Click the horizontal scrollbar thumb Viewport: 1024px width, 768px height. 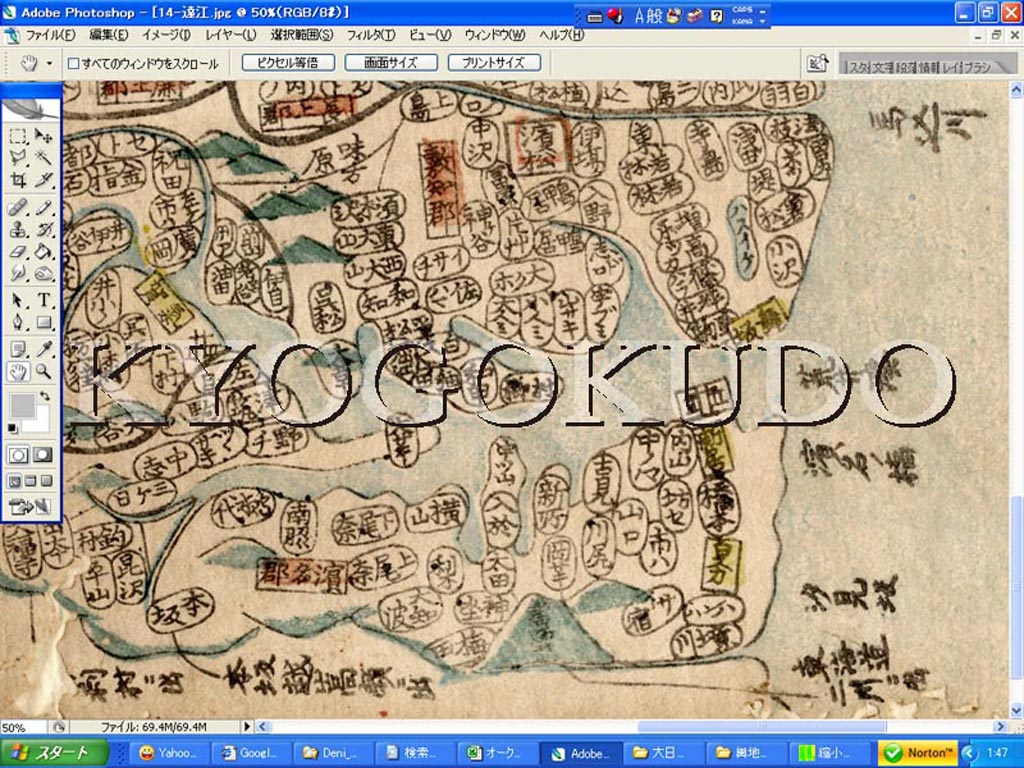(761, 726)
